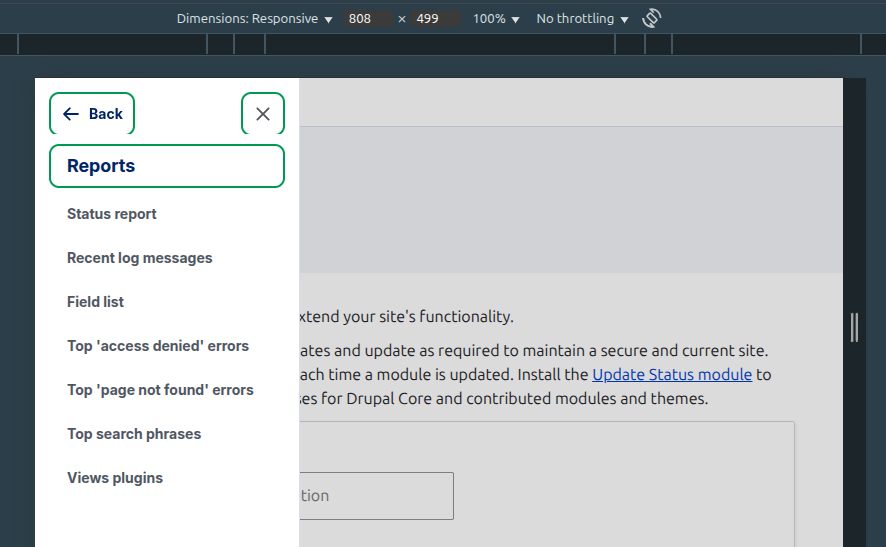Open Recent log messages
The image size is (886, 547).
click(140, 258)
